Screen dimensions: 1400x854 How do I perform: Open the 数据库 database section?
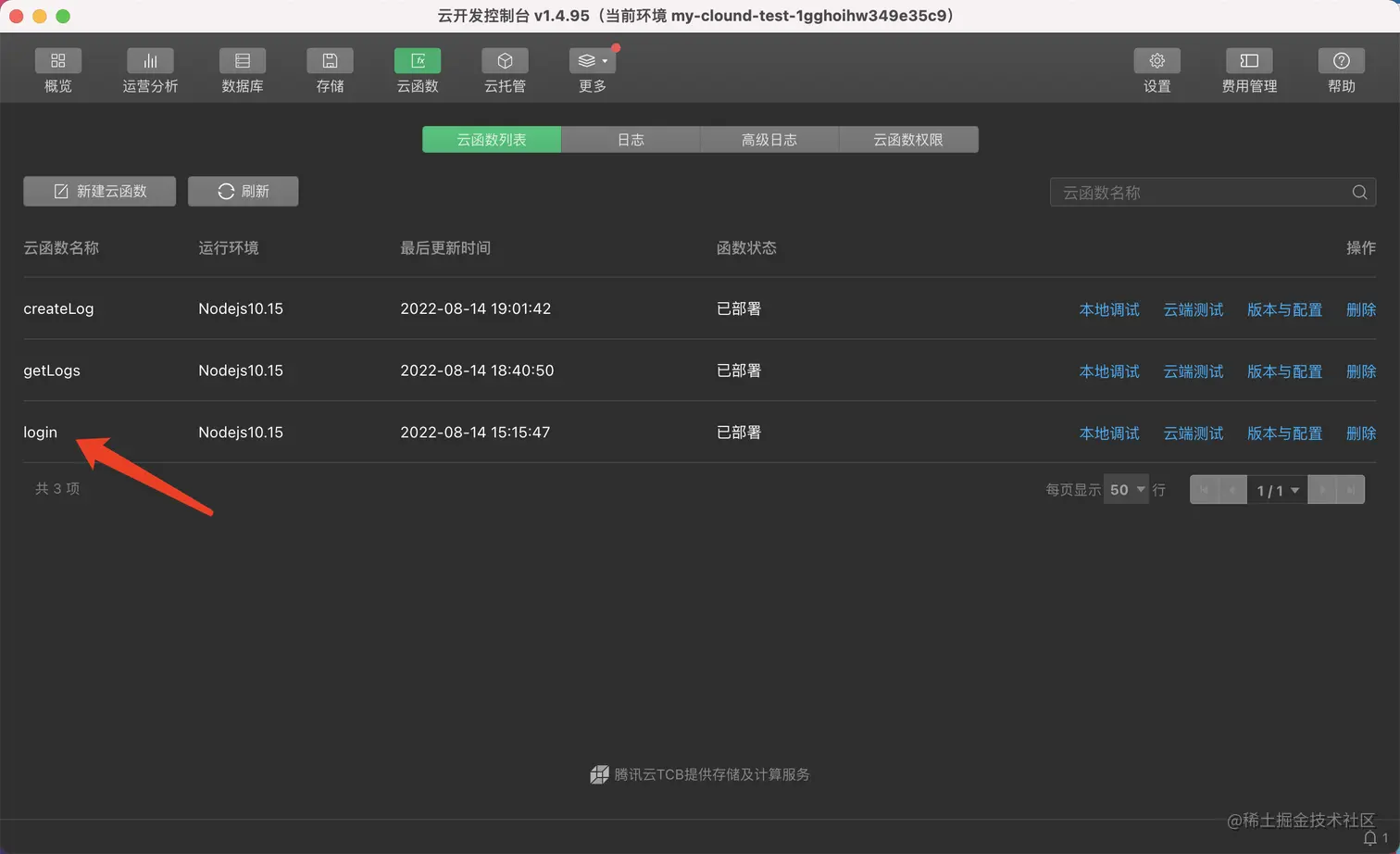pos(243,70)
